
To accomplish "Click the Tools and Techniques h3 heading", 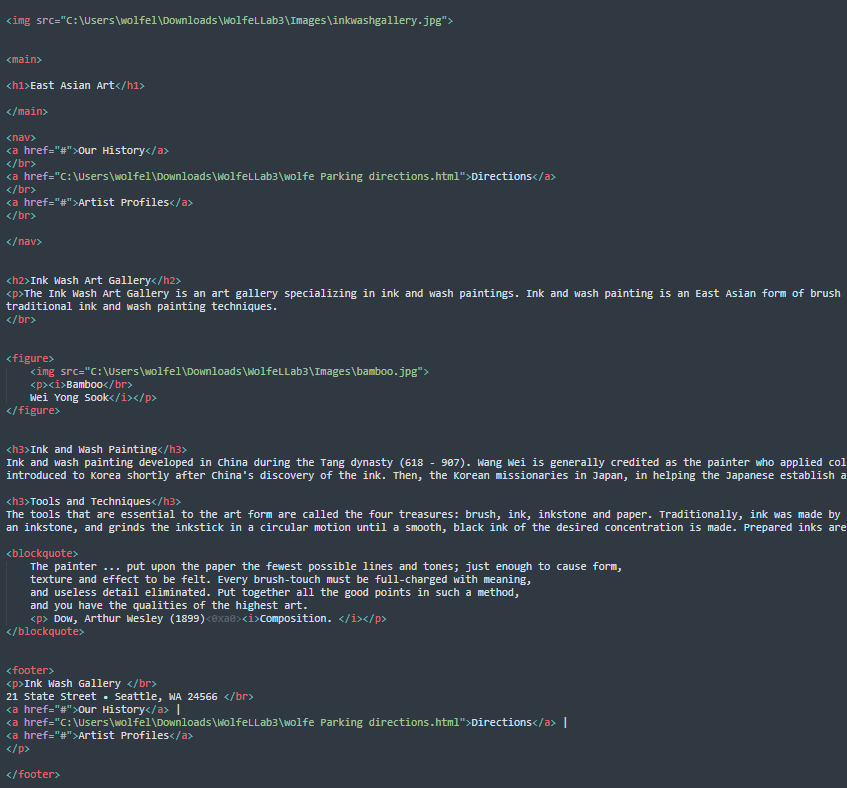I will click(93, 502).
